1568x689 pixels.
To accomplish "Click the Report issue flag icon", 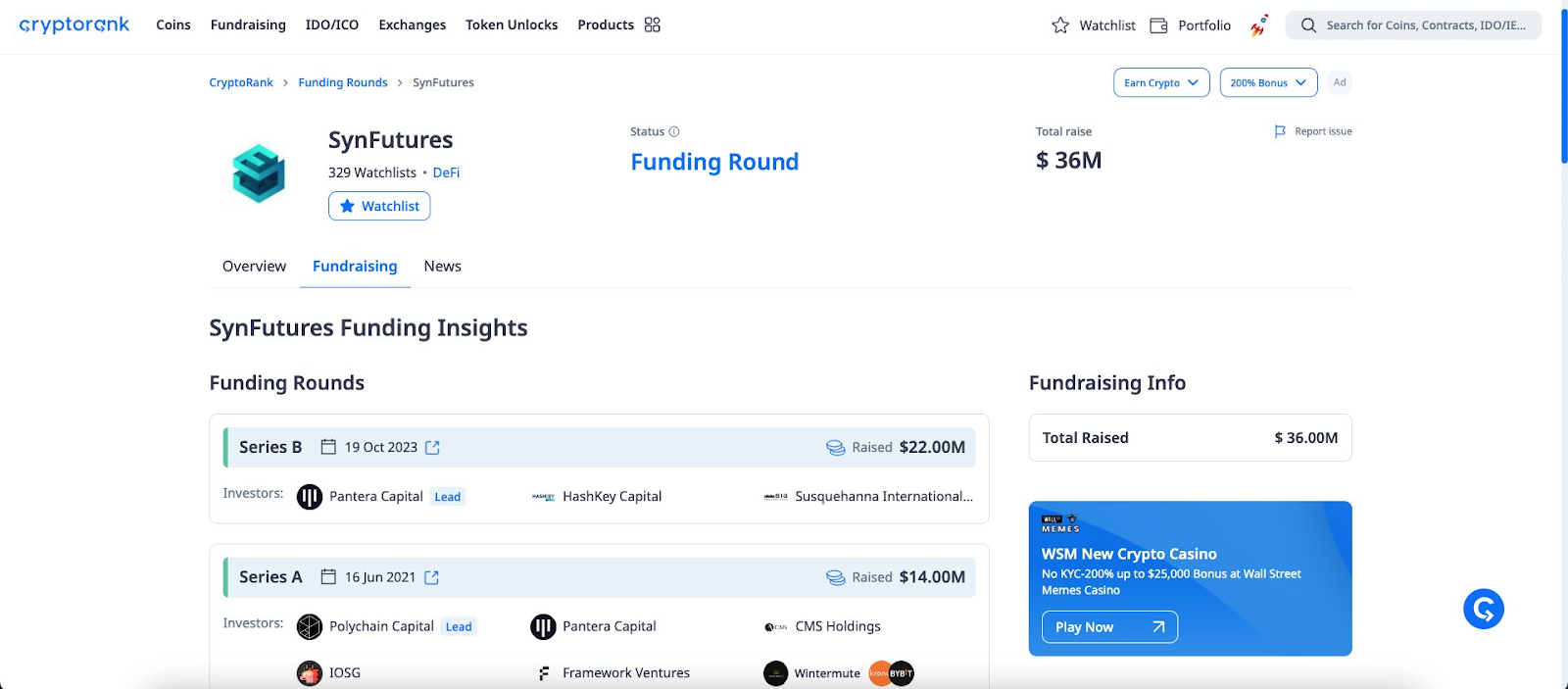I will point(1280,131).
